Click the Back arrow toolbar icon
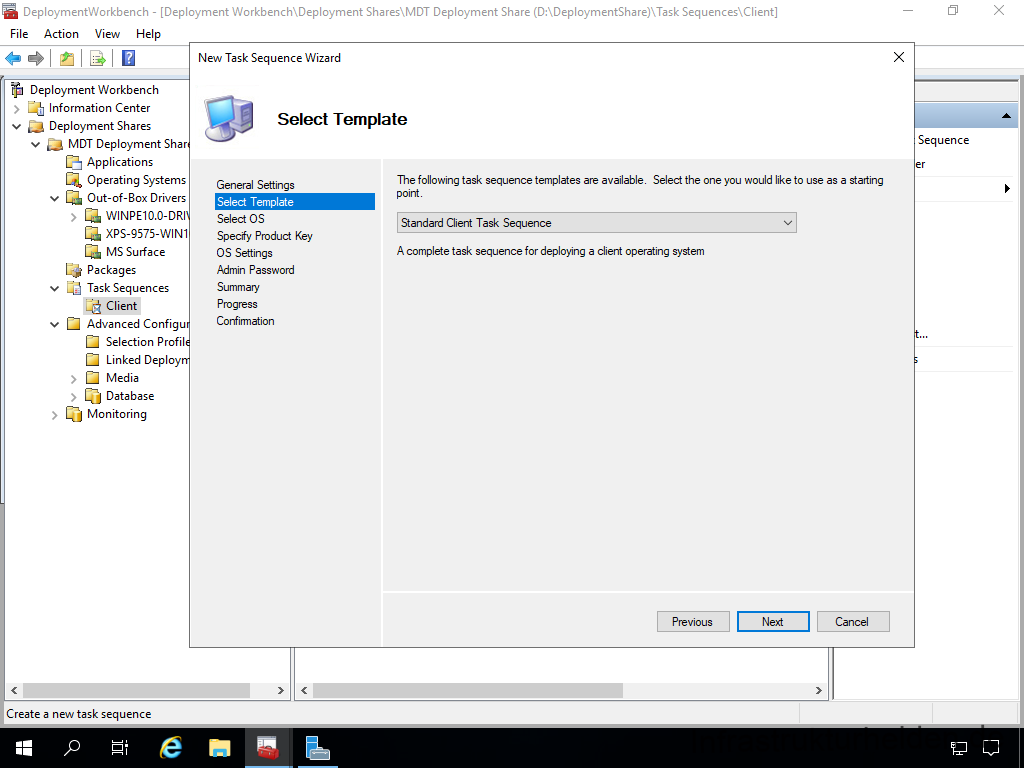 (x=13, y=58)
